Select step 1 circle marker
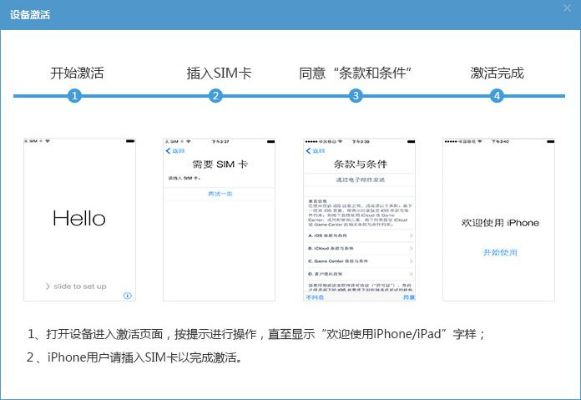Image resolution: width=581 pixels, height=400 pixels. click(x=74, y=96)
